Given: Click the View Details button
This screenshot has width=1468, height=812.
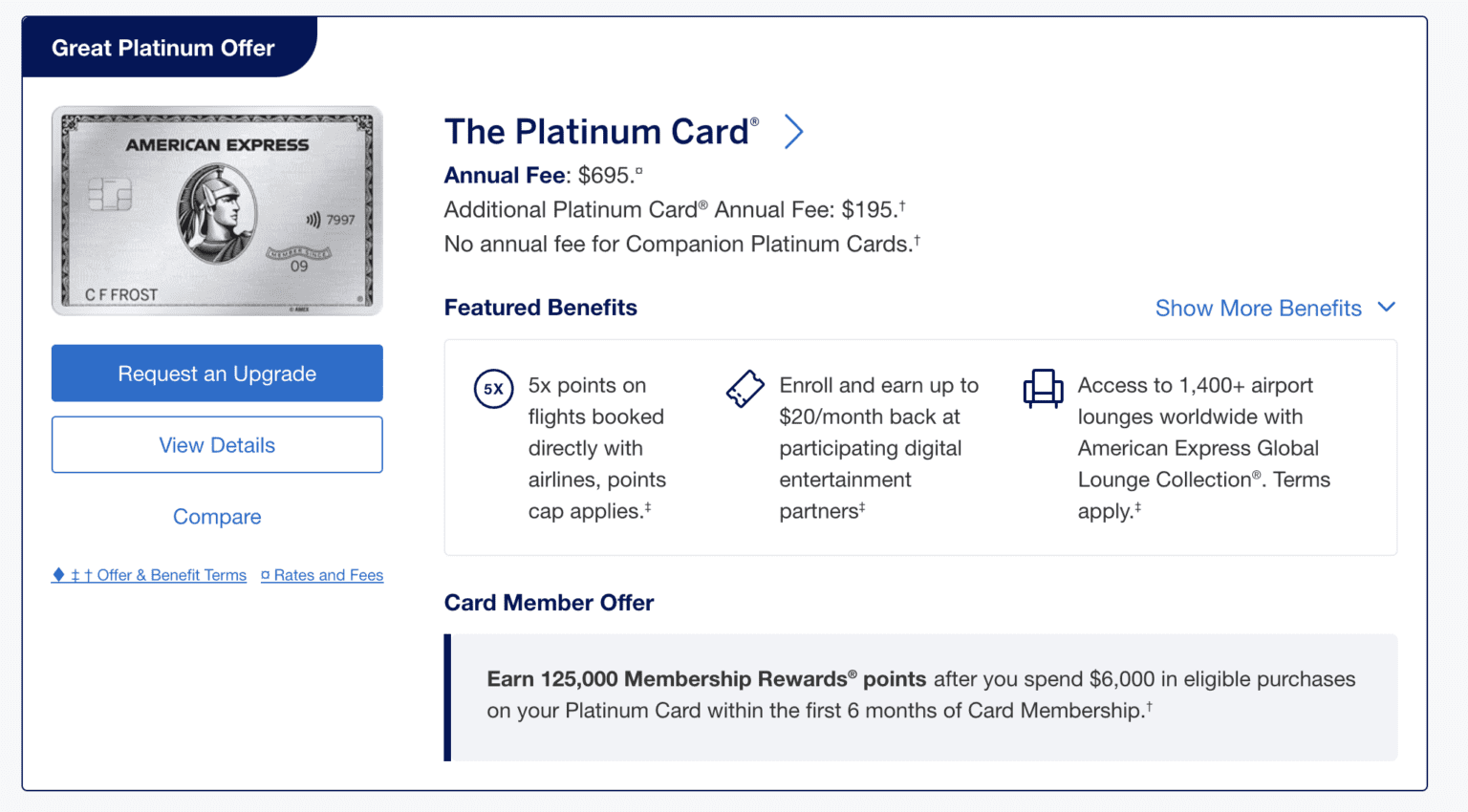Looking at the screenshot, I should 217,444.
